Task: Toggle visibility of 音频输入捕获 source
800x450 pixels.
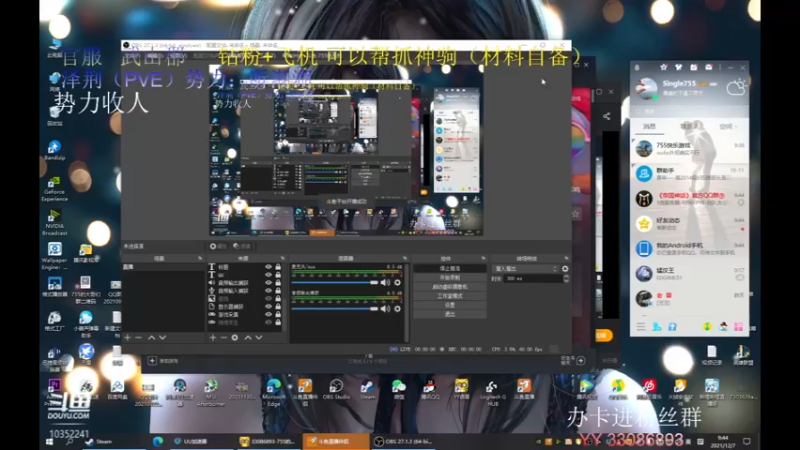Action: 268,290
